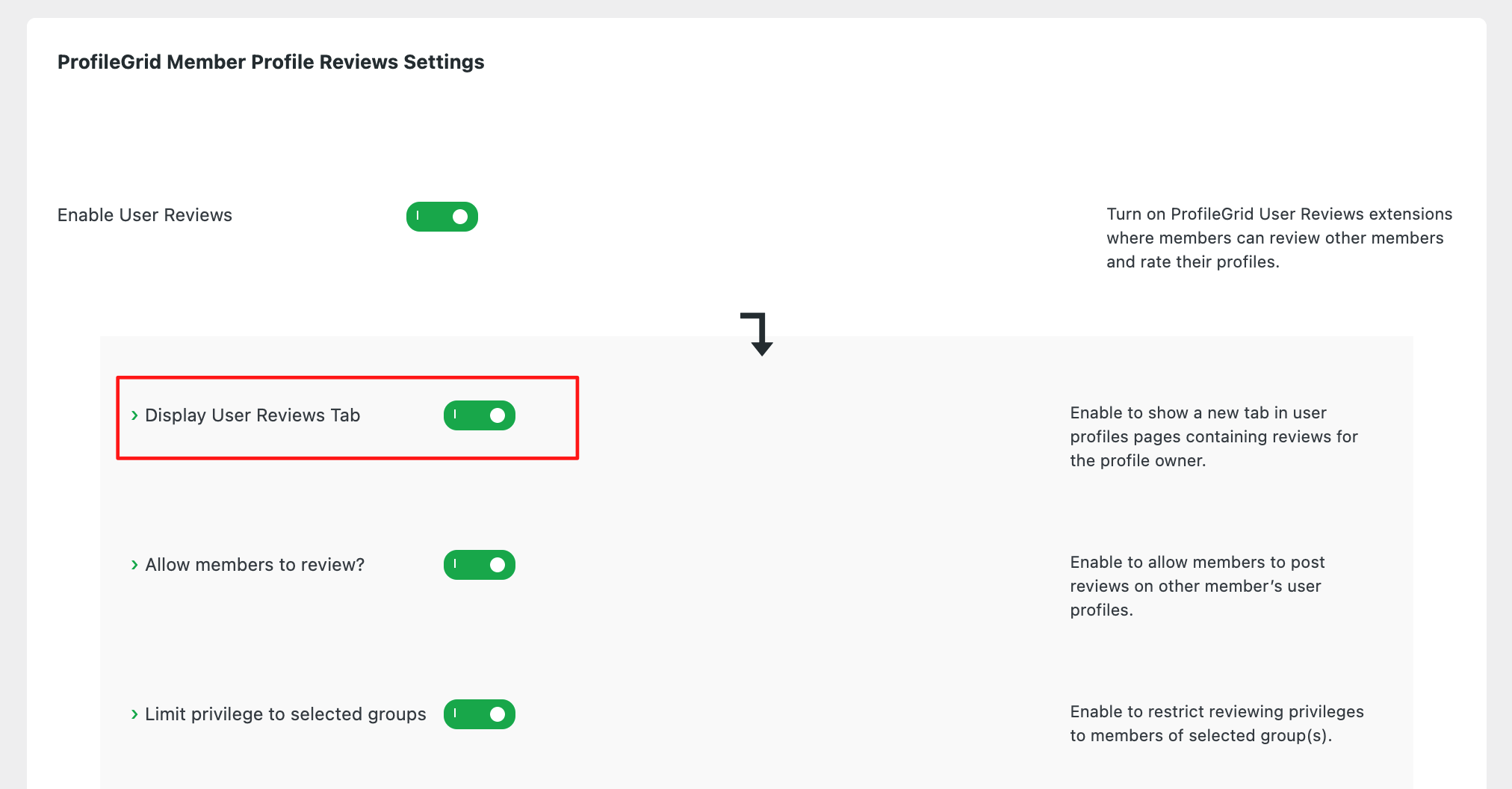Click the white knob on Enable User Reviews toggle
This screenshot has width=1512, height=789.
(460, 217)
